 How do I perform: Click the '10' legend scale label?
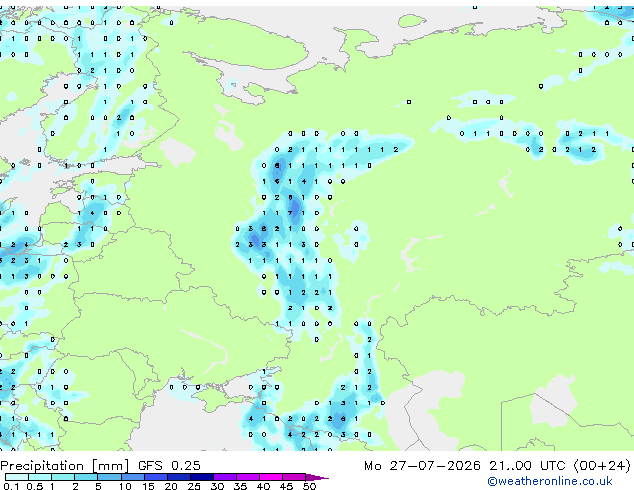(x=125, y=486)
